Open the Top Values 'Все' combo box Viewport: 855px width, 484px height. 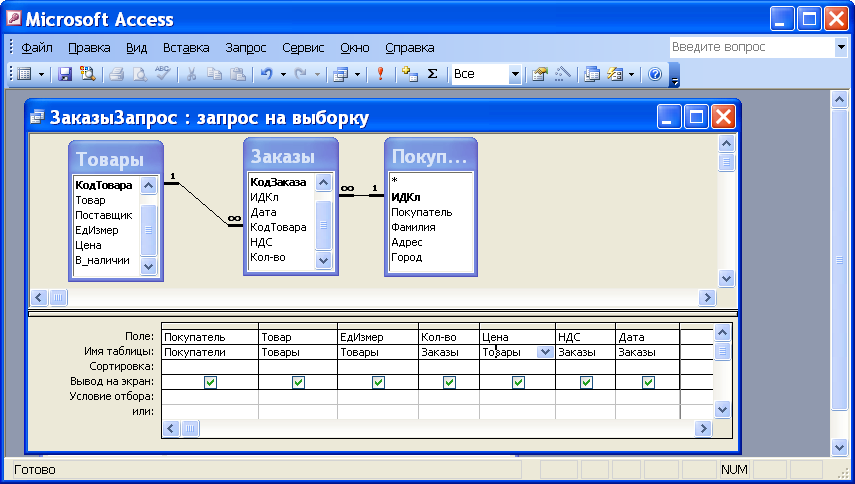515,74
